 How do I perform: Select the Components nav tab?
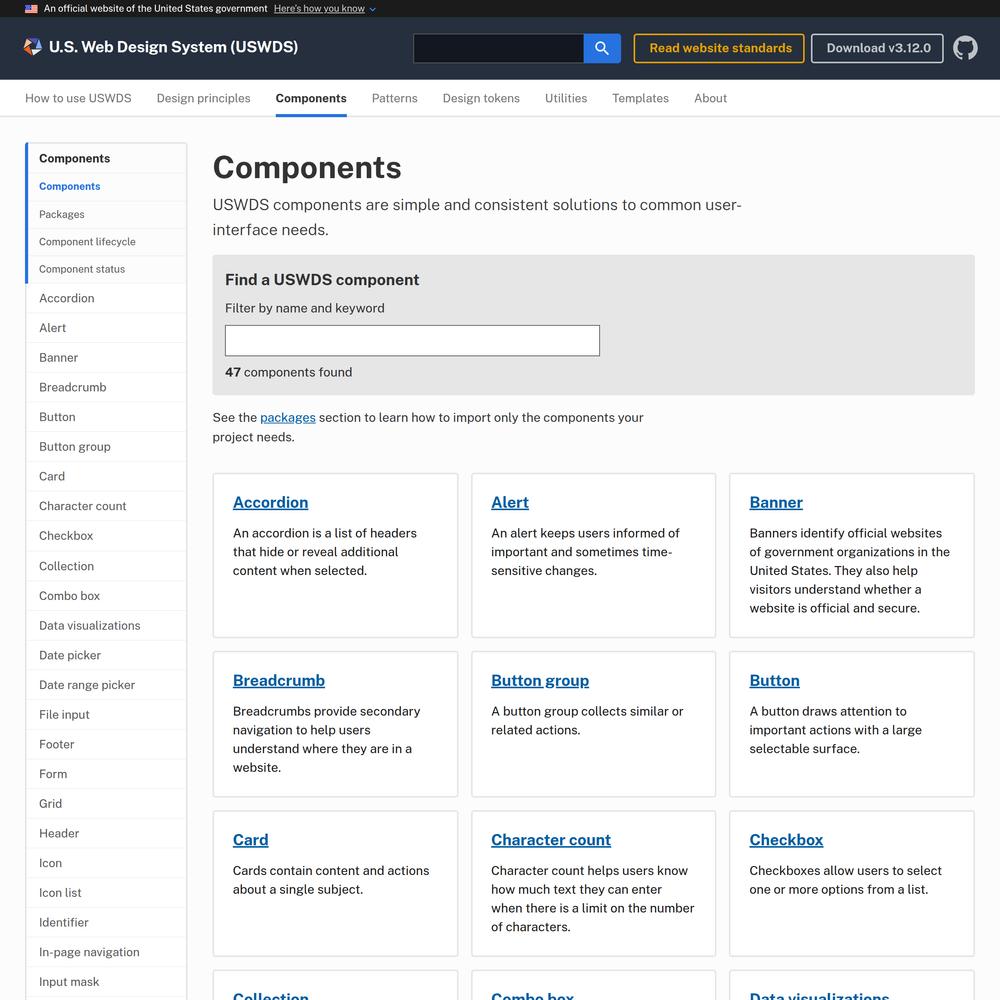point(311,98)
